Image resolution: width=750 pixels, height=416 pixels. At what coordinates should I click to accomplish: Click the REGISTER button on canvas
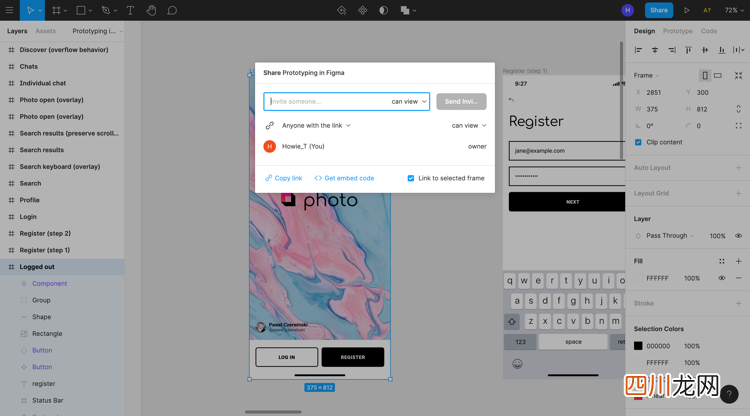(353, 357)
